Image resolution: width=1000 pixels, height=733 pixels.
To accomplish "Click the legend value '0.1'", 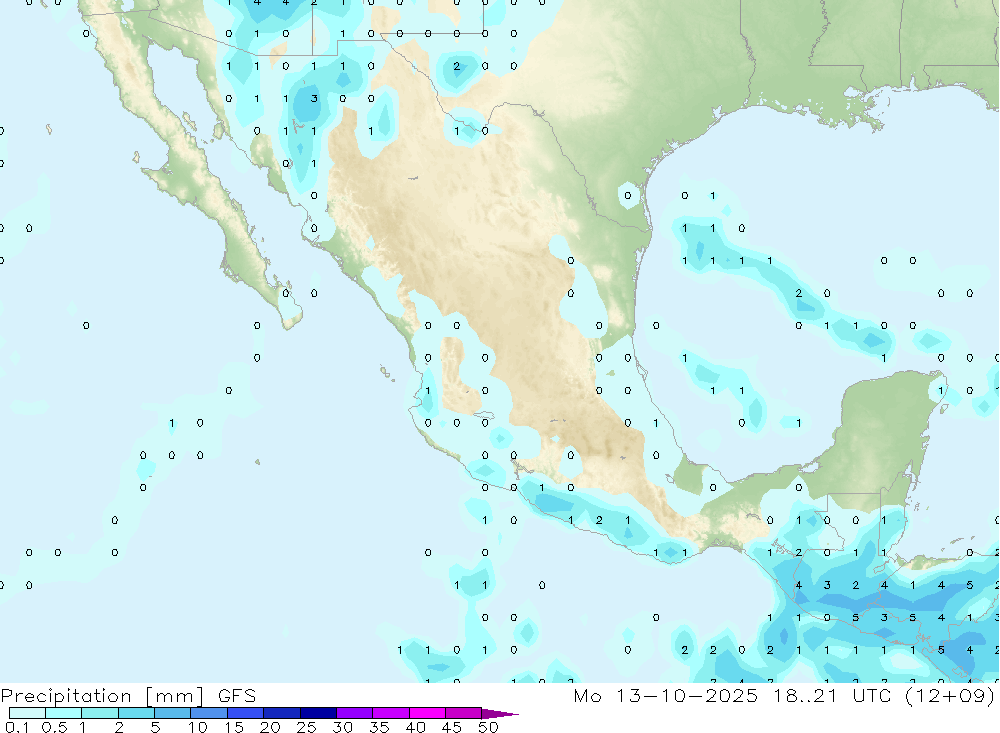I will (x=17, y=727).
